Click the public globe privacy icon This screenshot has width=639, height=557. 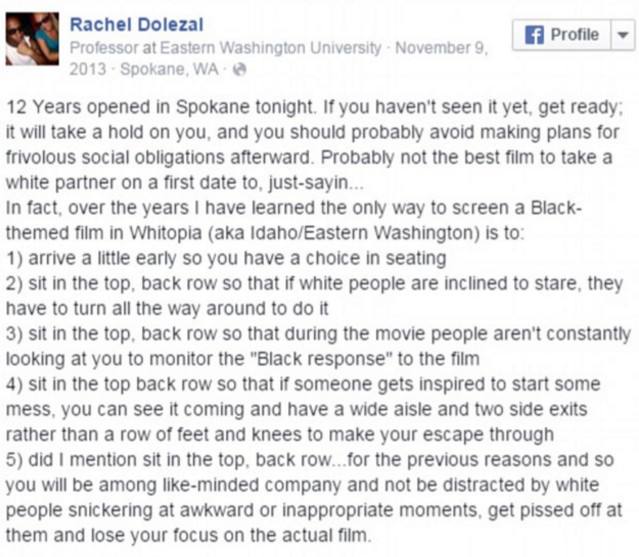(240, 70)
